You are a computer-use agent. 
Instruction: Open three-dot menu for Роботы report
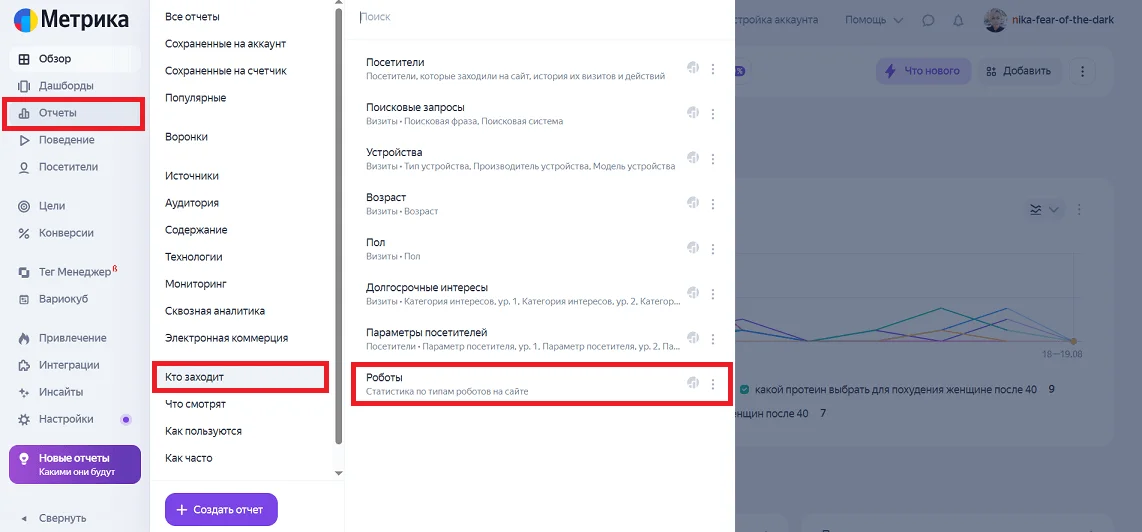coord(713,384)
